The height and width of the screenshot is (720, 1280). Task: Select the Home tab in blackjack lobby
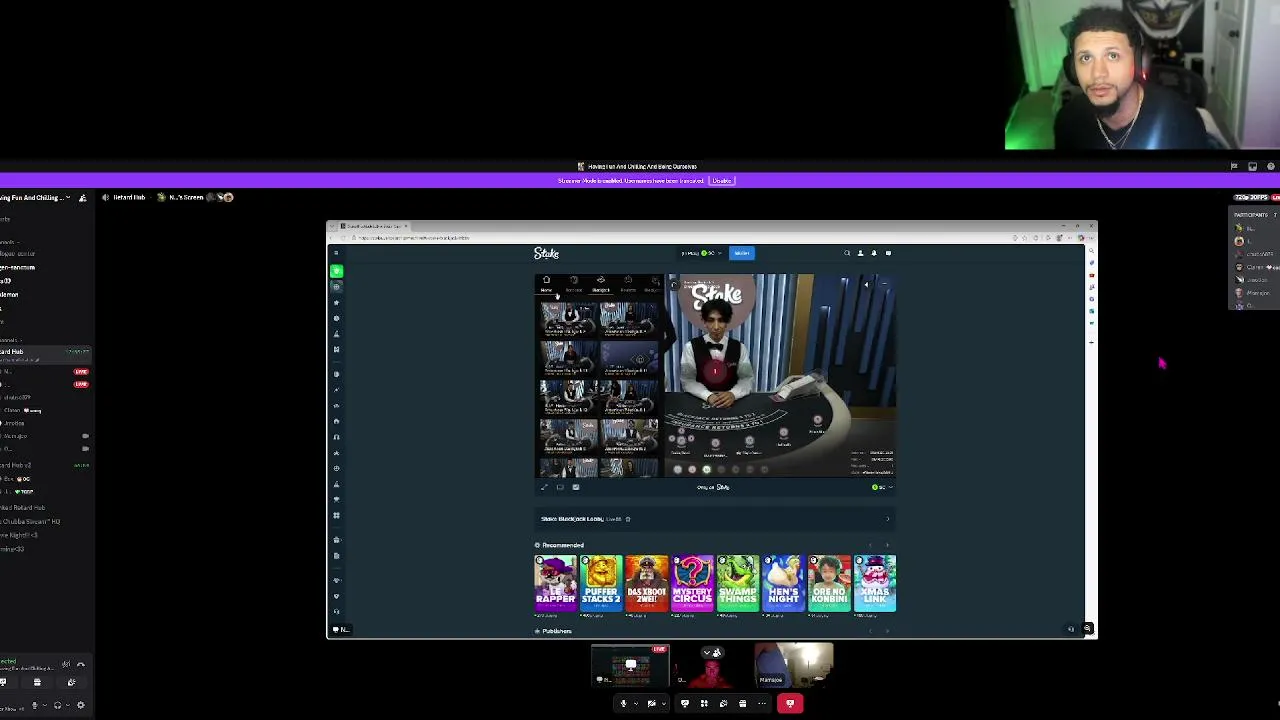coord(546,284)
